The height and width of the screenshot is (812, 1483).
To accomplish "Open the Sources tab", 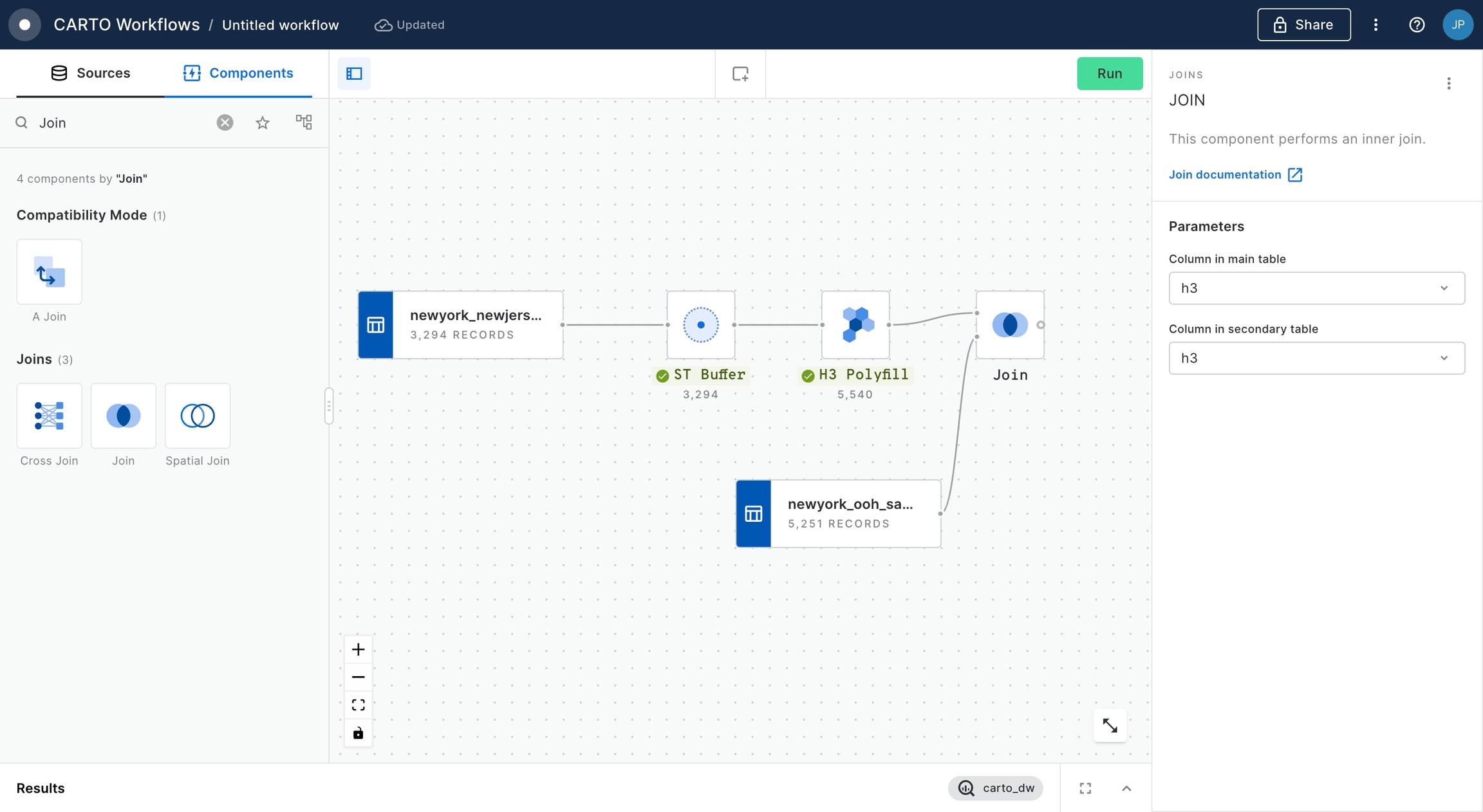I will [90, 73].
